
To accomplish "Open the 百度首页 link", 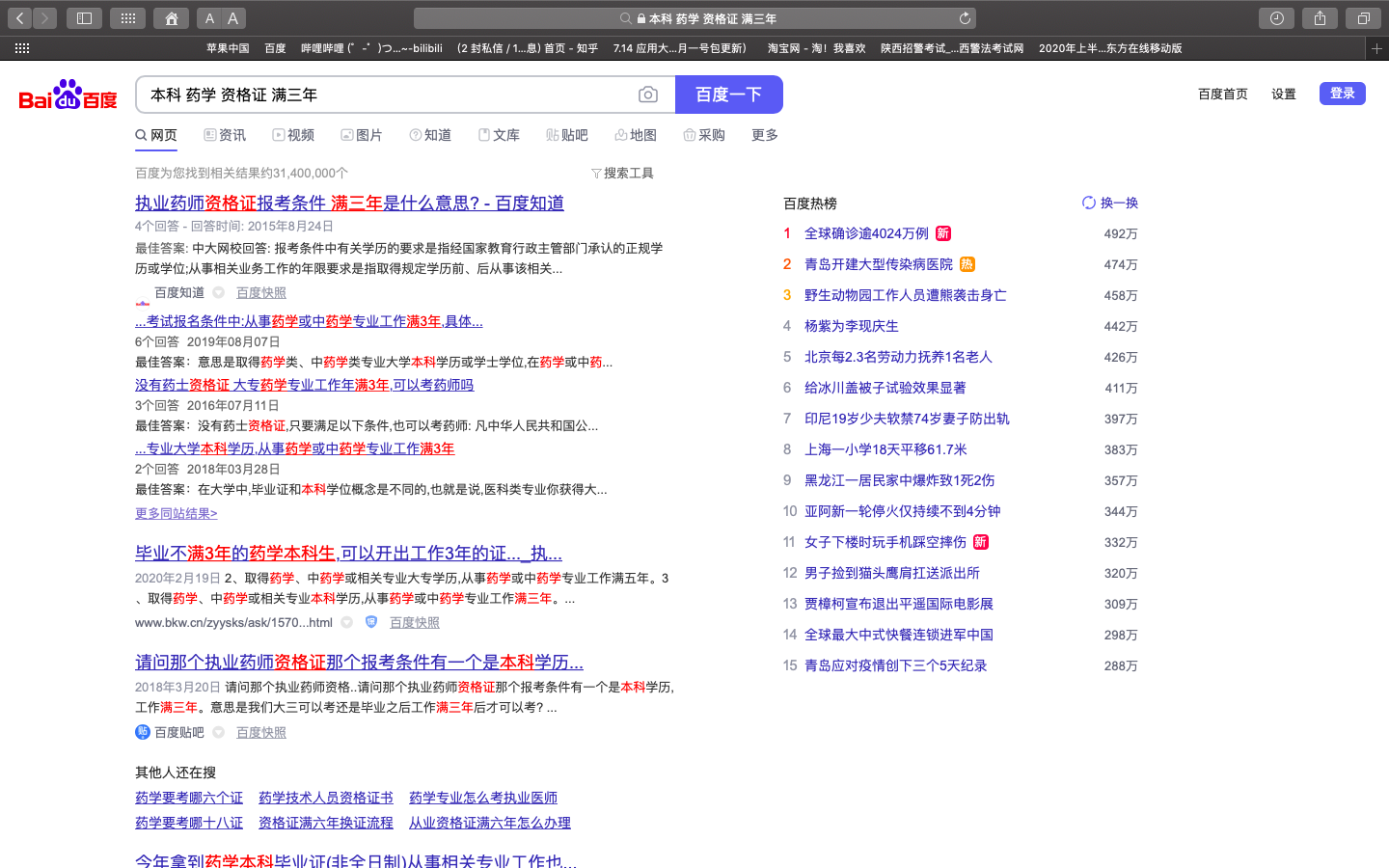I will [x=1223, y=95].
